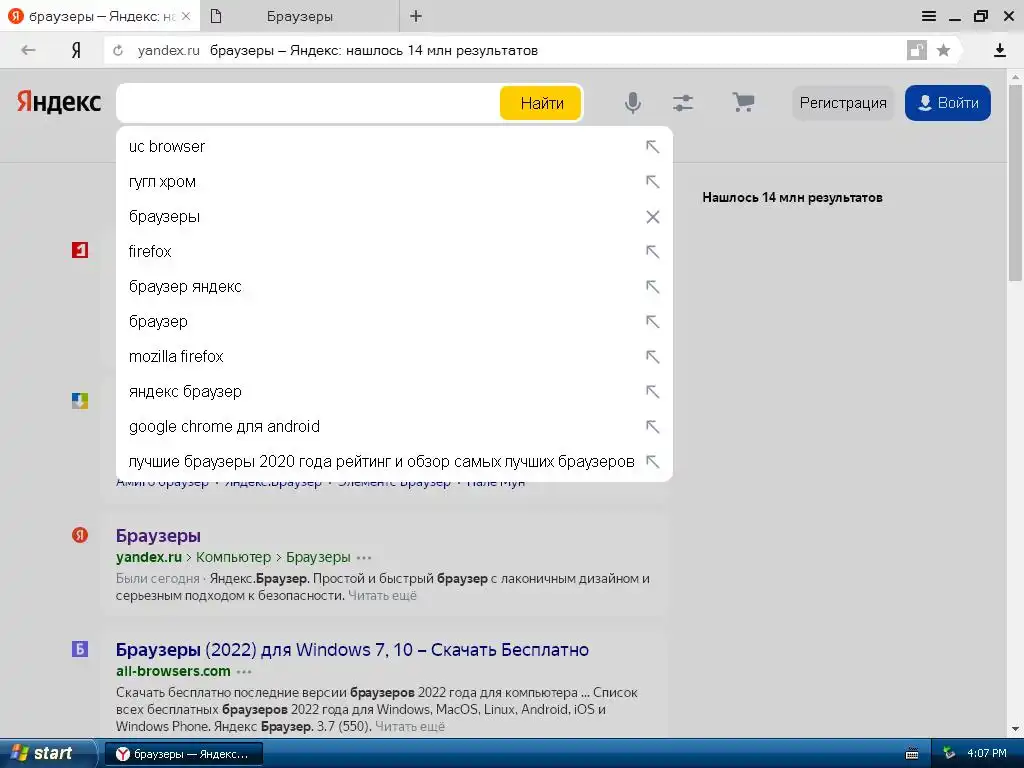Open the three-dot menu after Компьютер > Браузеры
This screenshot has width=1024, height=768.
[364, 558]
